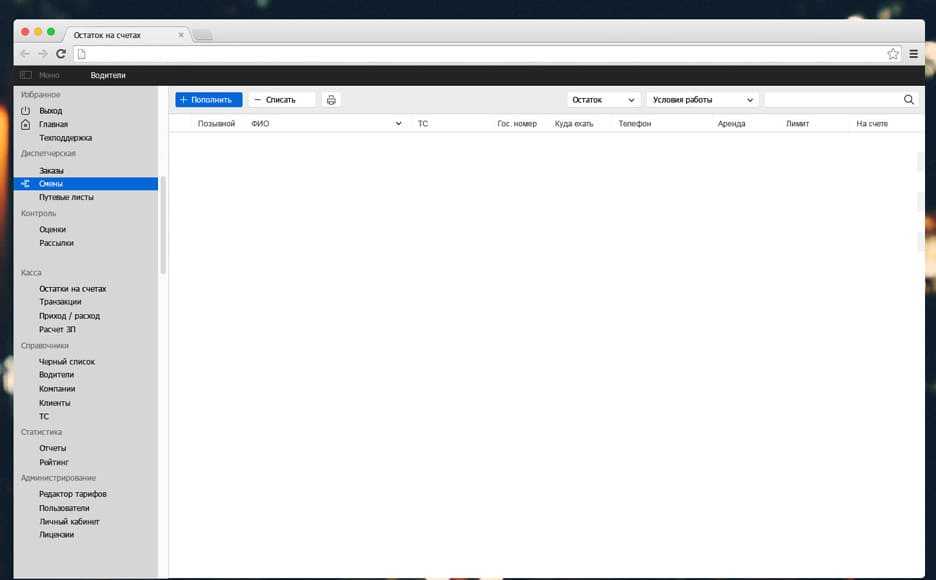Sort by the На счете column header

872,124
